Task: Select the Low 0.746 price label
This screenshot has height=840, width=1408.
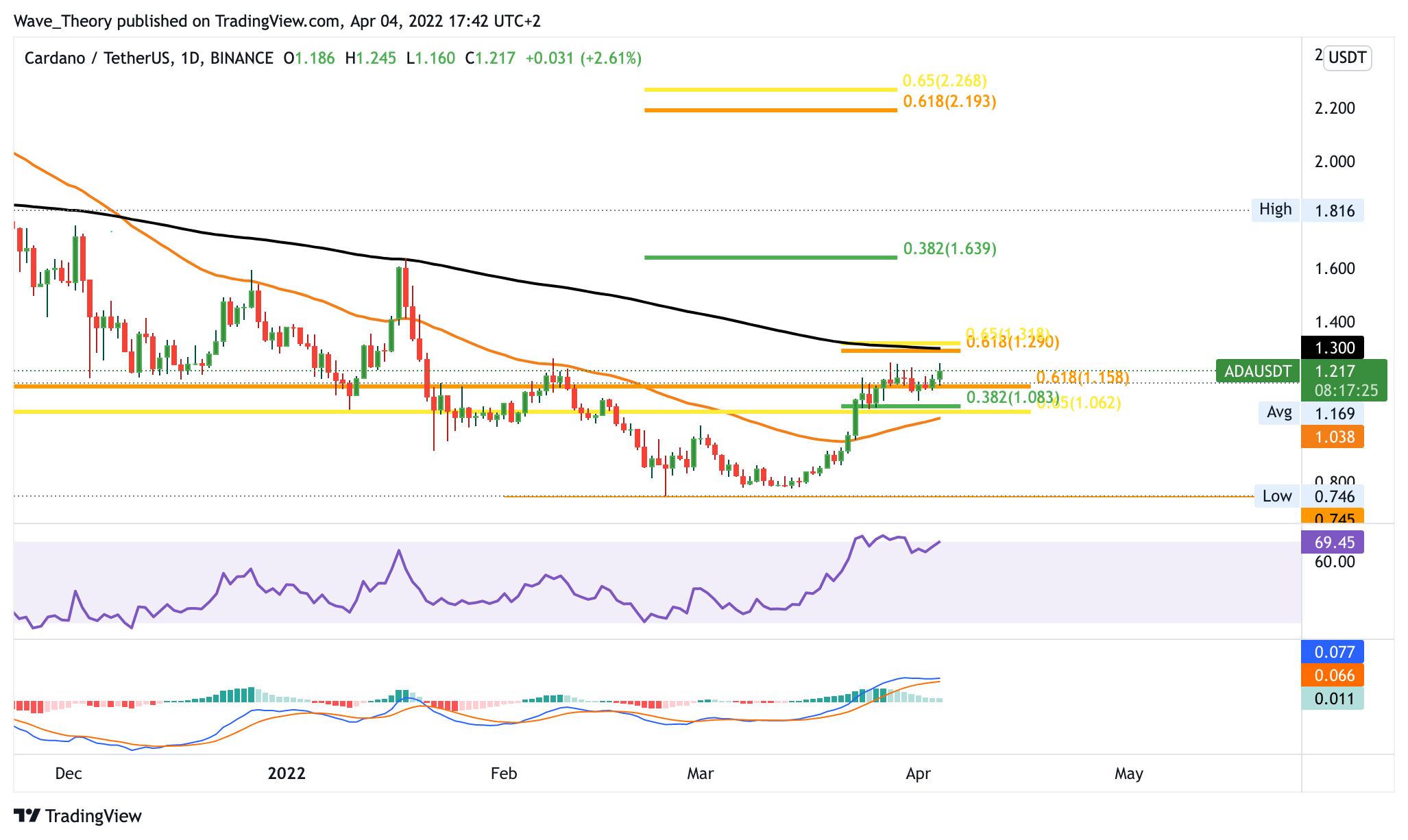Action: (x=1309, y=496)
